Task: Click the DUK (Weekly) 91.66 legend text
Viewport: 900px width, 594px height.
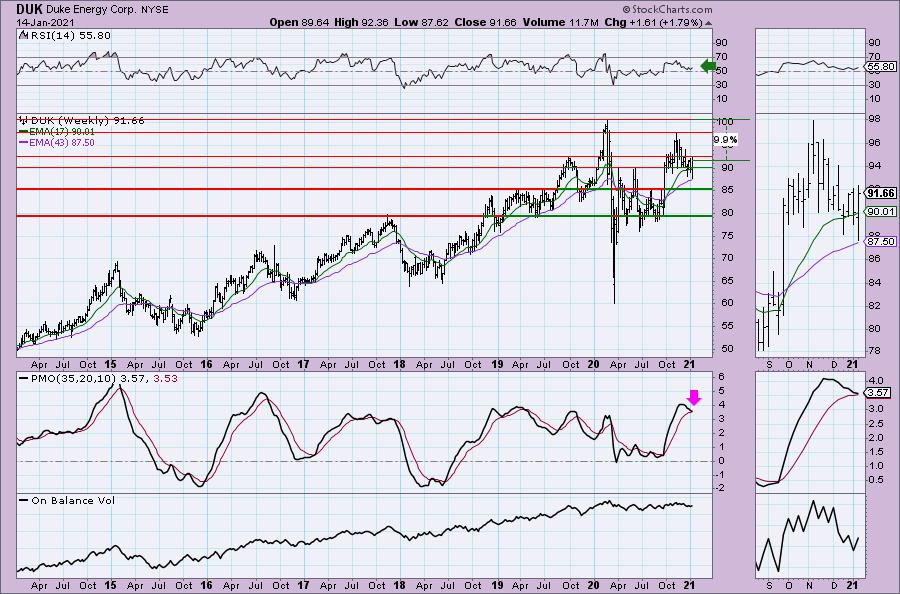Action: [87, 121]
